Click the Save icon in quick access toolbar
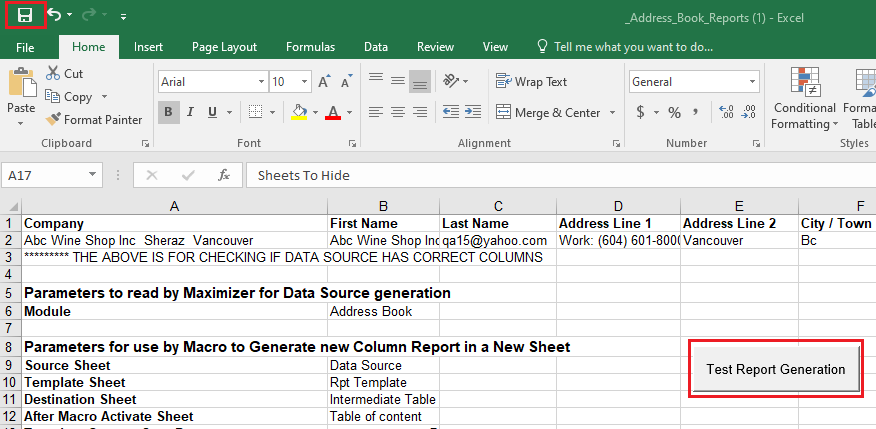The image size is (876, 429). [x=25, y=15]
